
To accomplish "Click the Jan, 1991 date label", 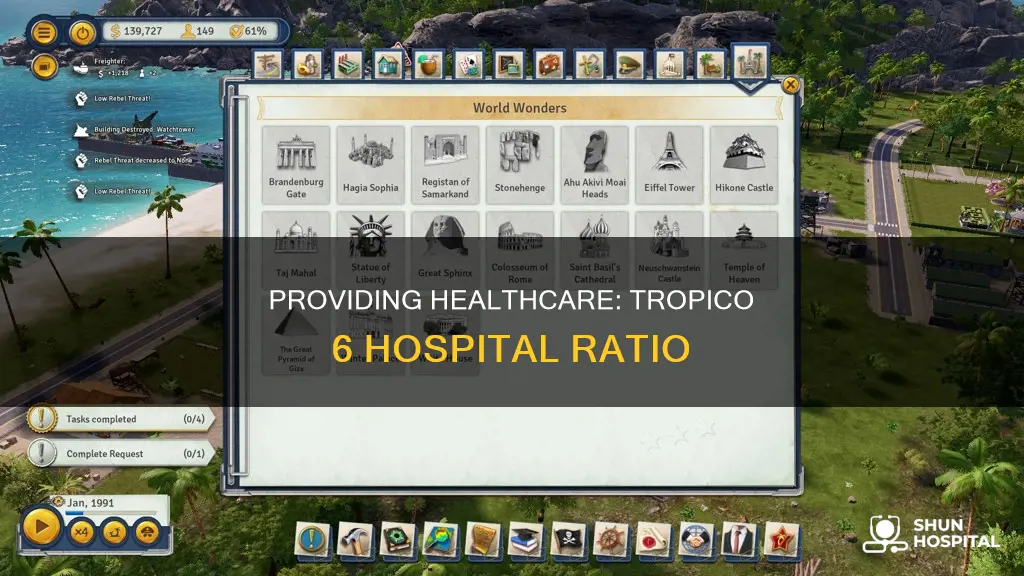I will point(91,503).
